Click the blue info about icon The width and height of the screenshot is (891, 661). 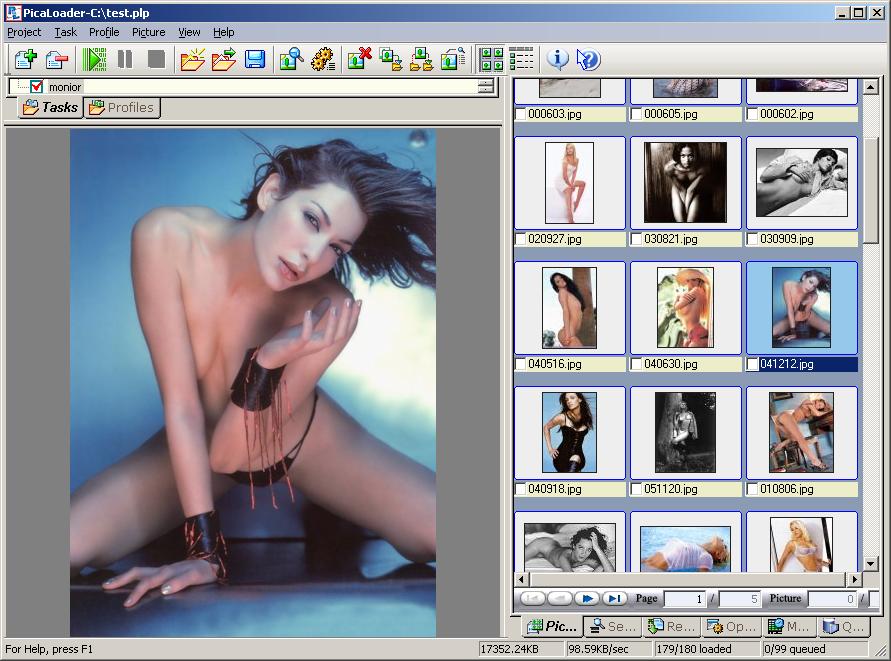click(558, 59)
